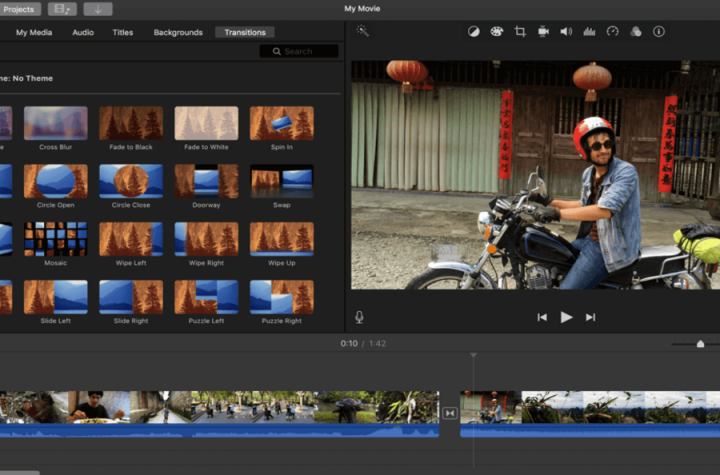Select the Wipe Up transition
Image resolution: width=720 pixels, height=475 pixels.
tap(281, 239)
